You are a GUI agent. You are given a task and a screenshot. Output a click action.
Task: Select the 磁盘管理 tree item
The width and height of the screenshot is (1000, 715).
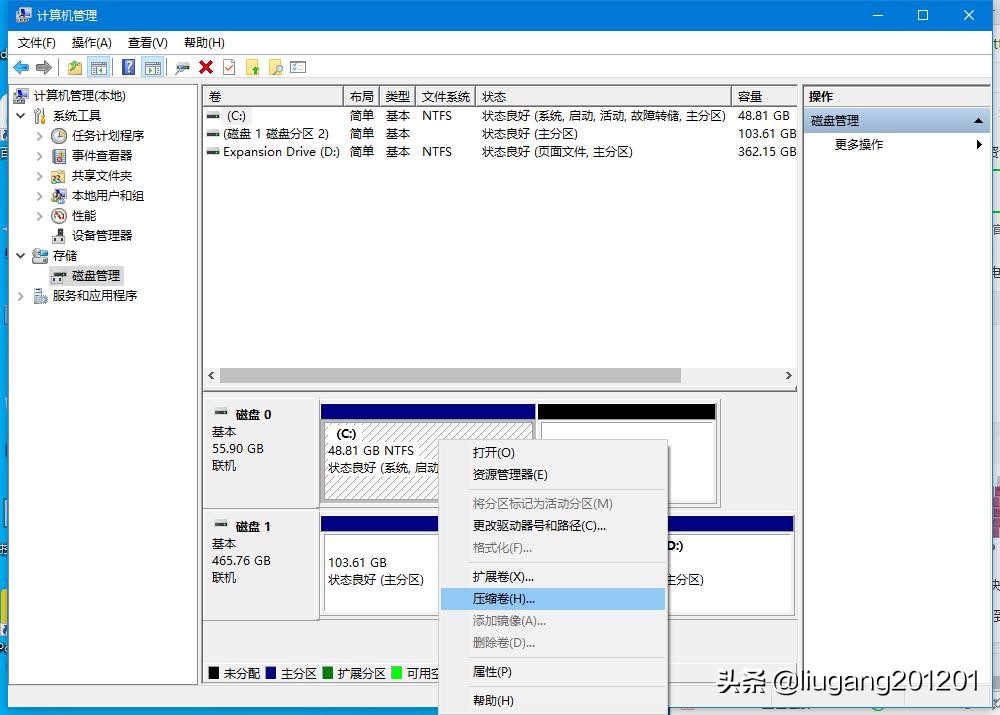pos(97,275)
